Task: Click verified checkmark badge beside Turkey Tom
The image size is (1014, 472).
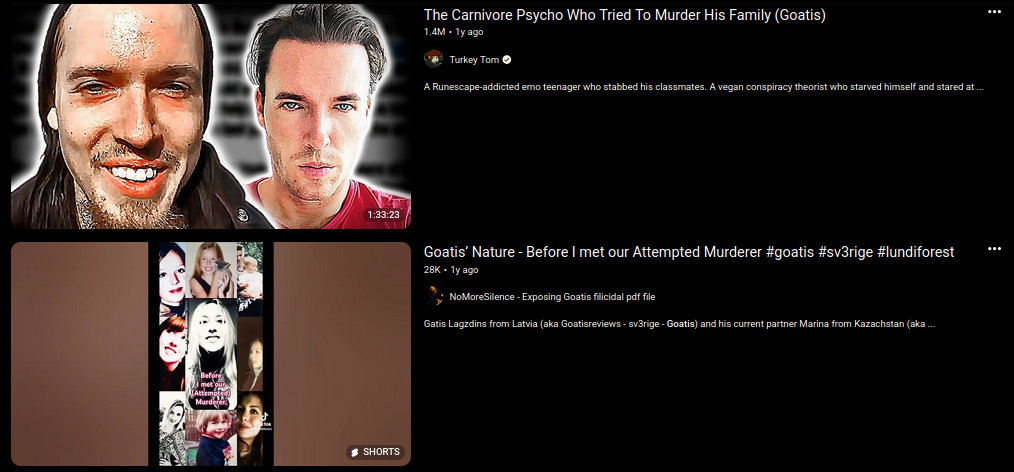Action: [507, 59]
